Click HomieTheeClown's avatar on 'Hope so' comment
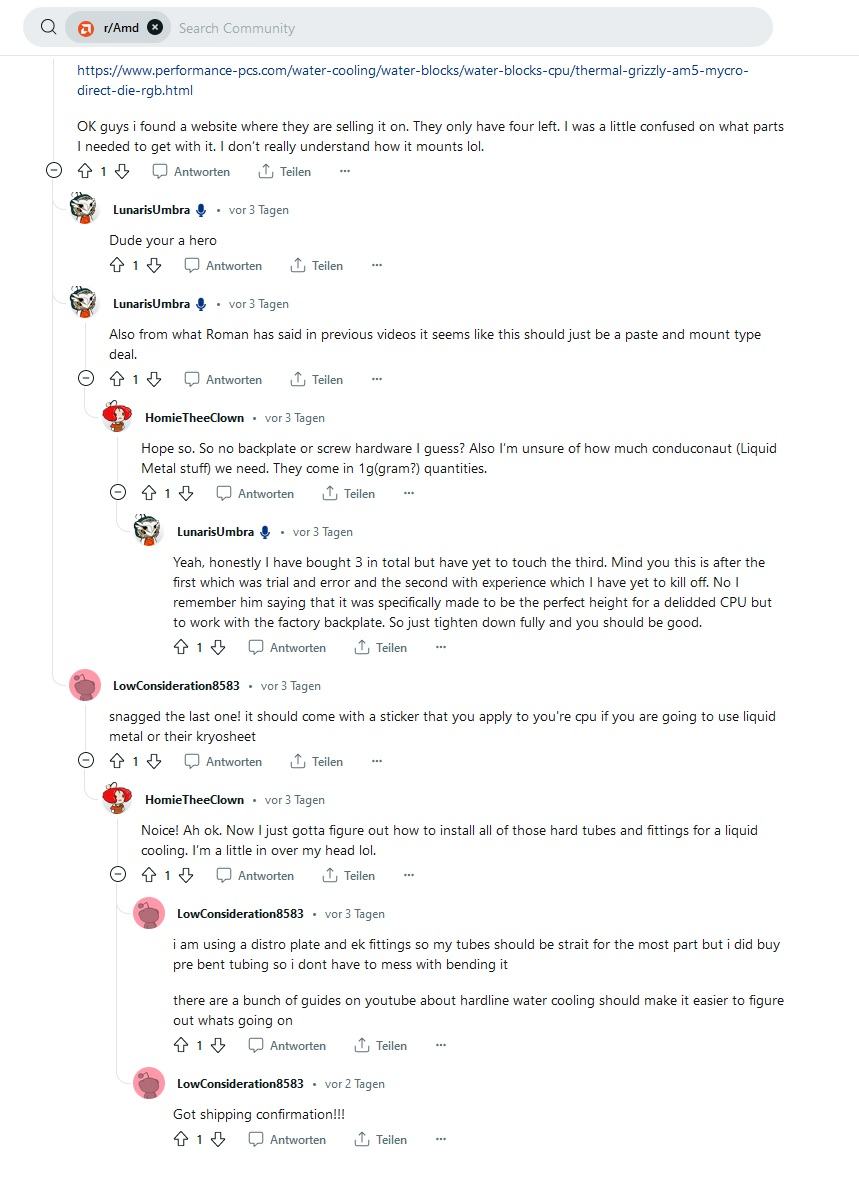 [x=118, y=418]
